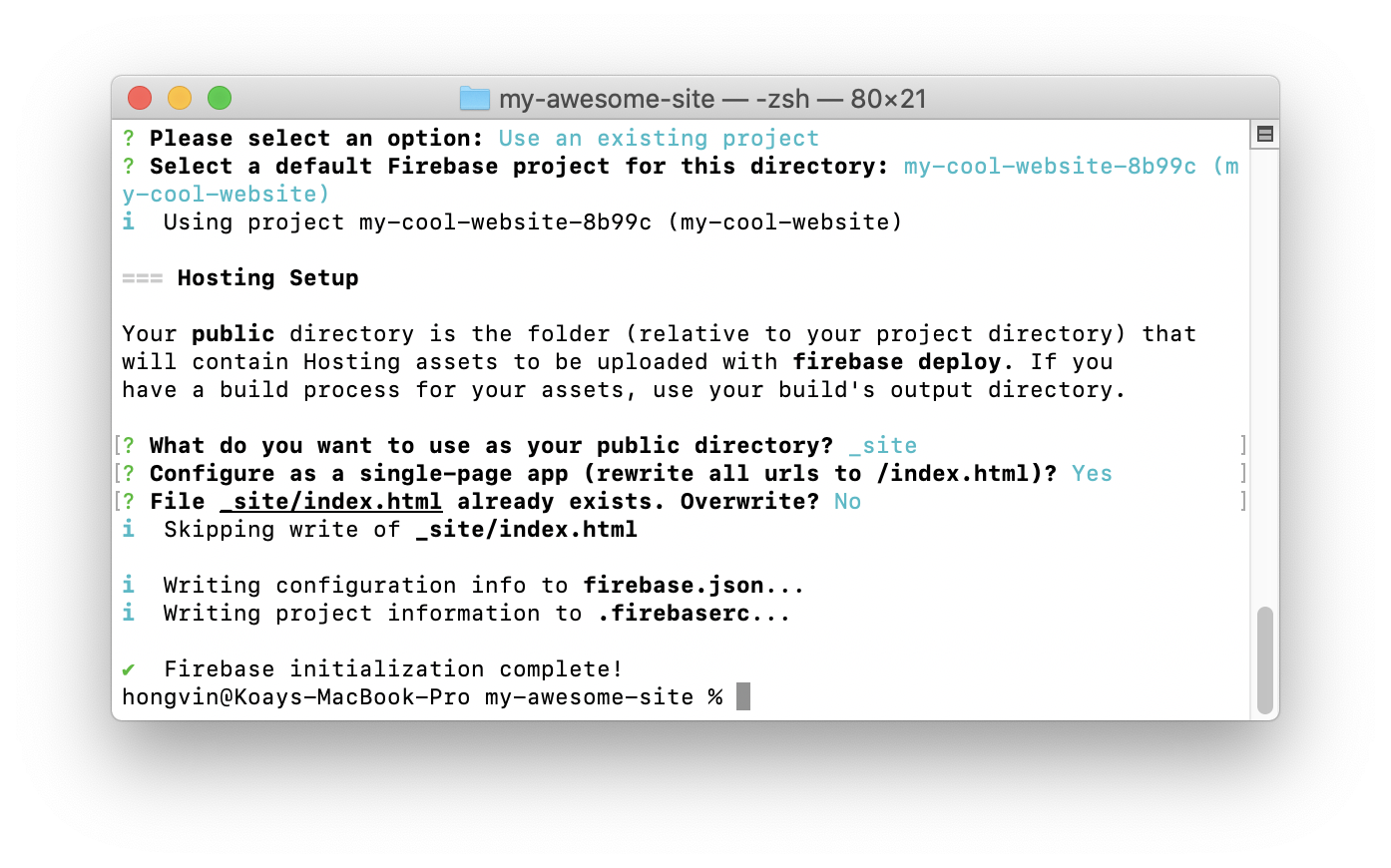Click the info icon beside Writing configuration info

point(129,585)
